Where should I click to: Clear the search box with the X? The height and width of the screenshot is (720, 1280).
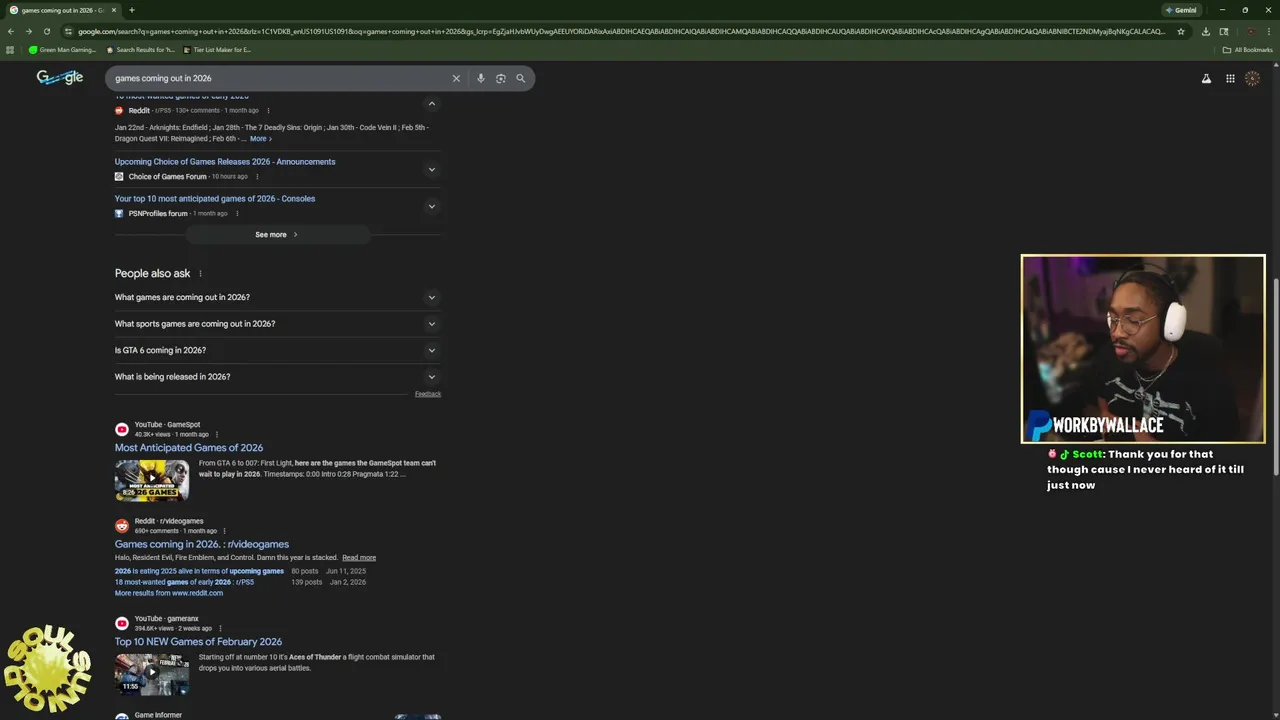[456, 78]
